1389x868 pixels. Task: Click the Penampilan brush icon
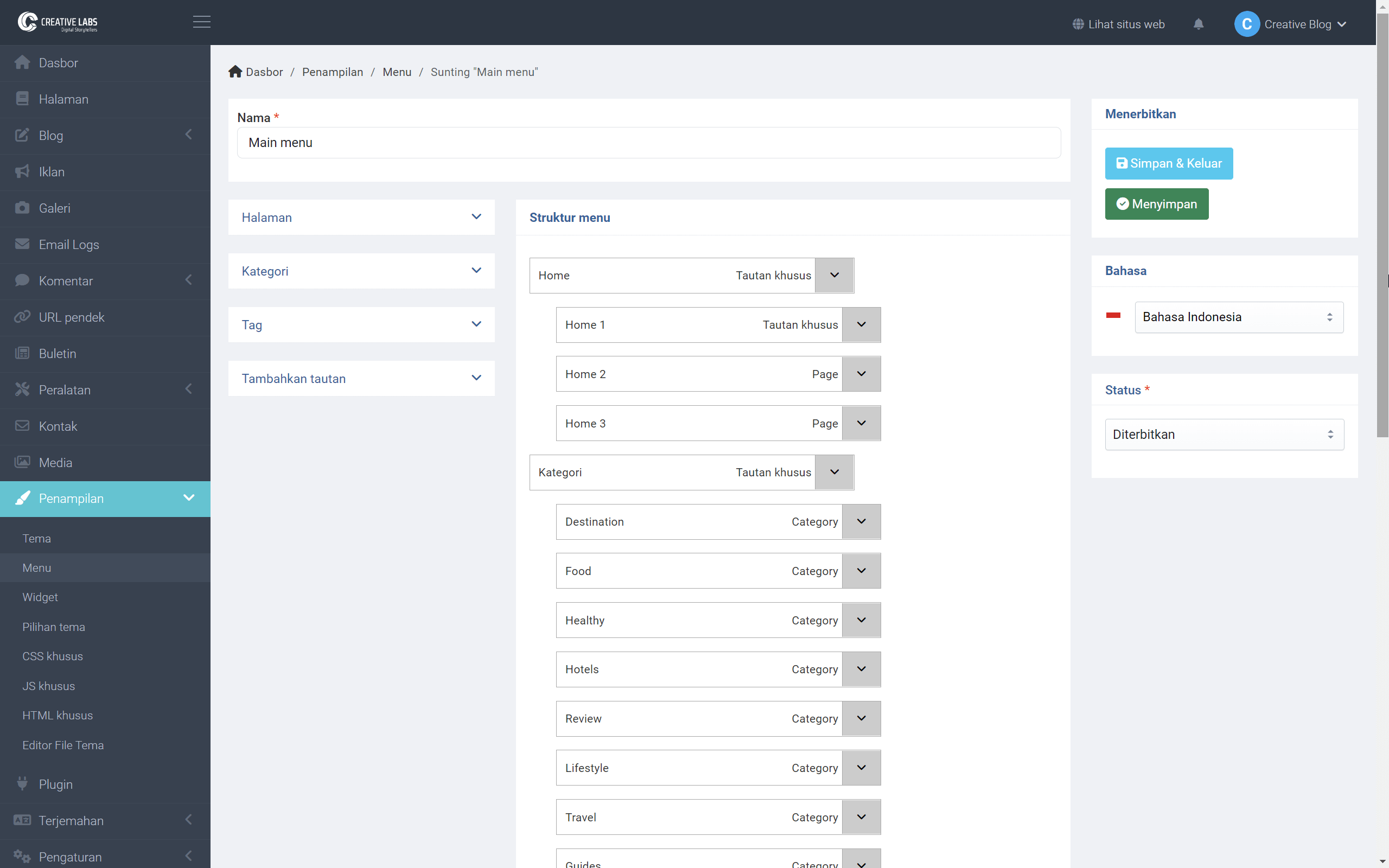[23, 499]
